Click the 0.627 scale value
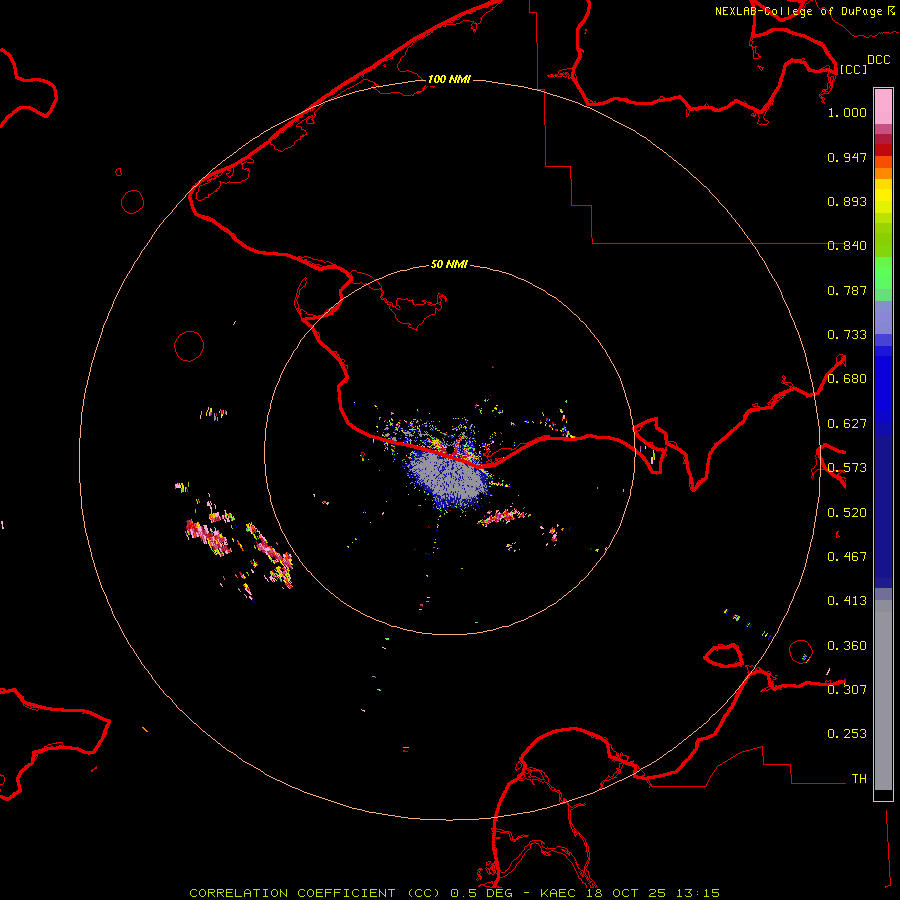This screenshot has height=900, width=900. point(847,424)
